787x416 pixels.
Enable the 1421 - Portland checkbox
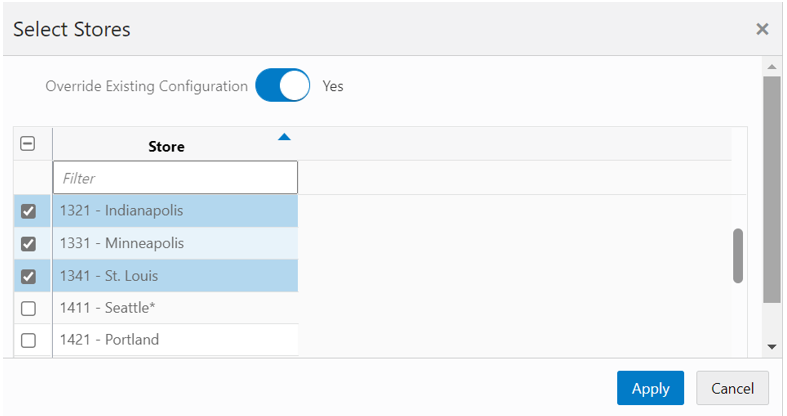[x=28, y=340]
